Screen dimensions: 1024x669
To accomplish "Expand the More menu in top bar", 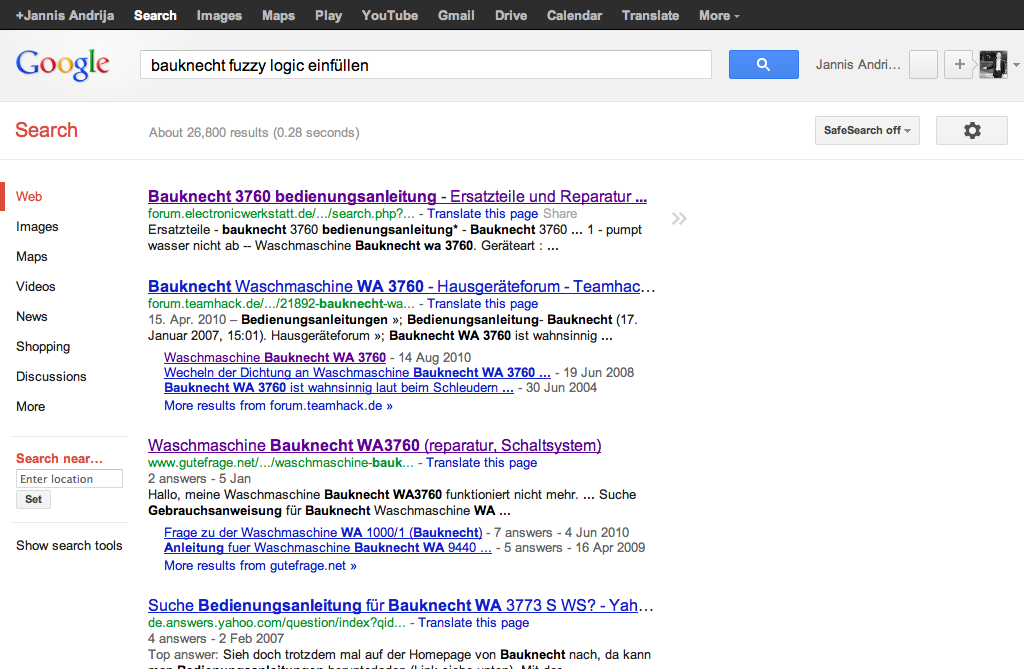I will click(x=719, y=15).
